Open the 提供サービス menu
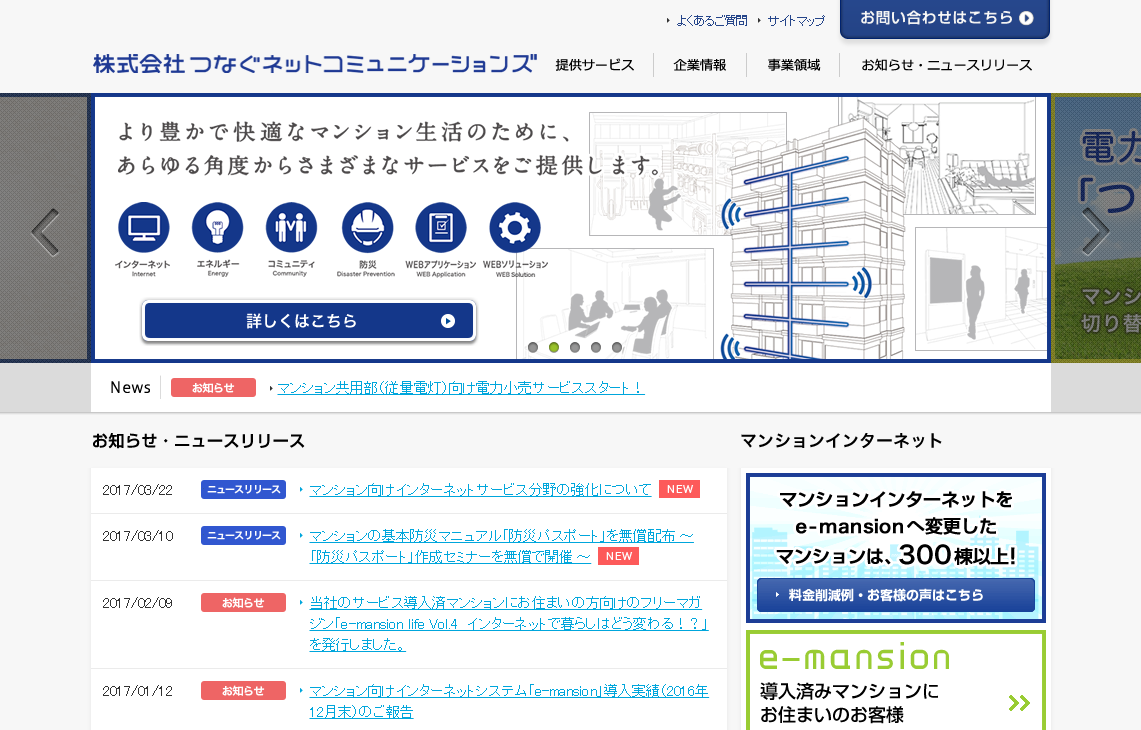Image resolution: width=1141 pixels, height=730 pixels. click(x=595, y=65)
